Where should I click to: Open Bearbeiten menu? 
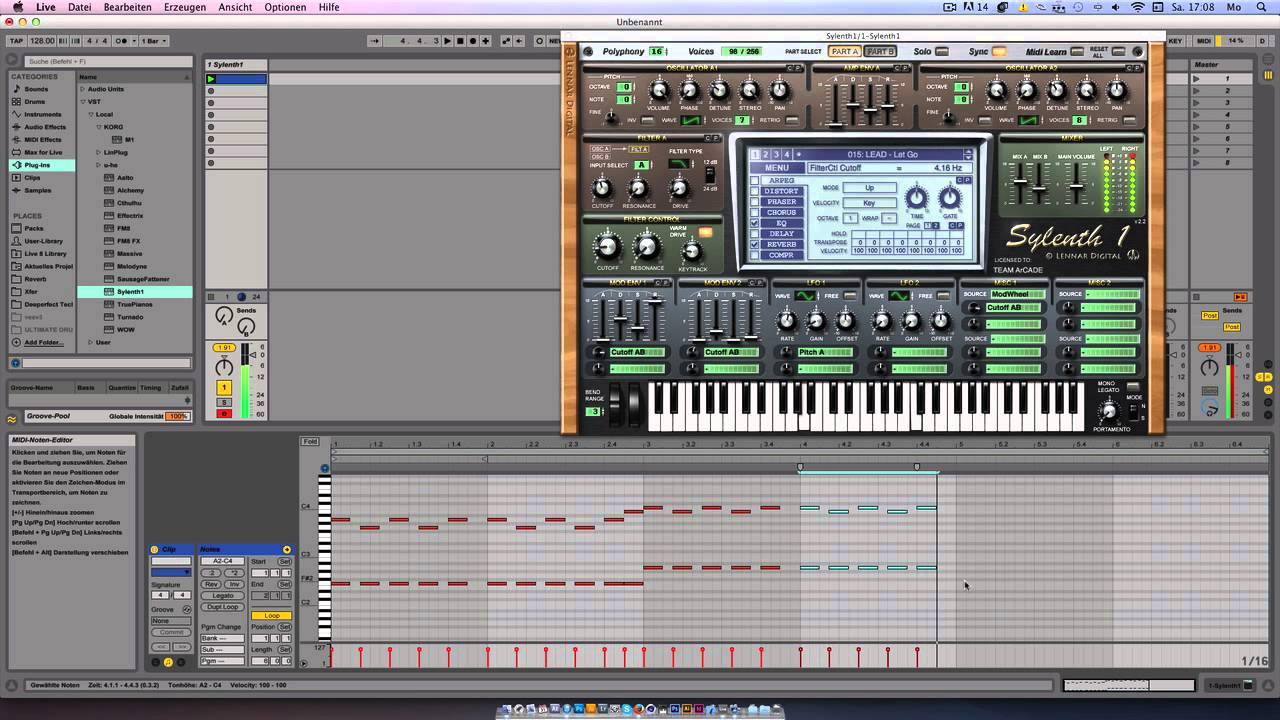128,7
